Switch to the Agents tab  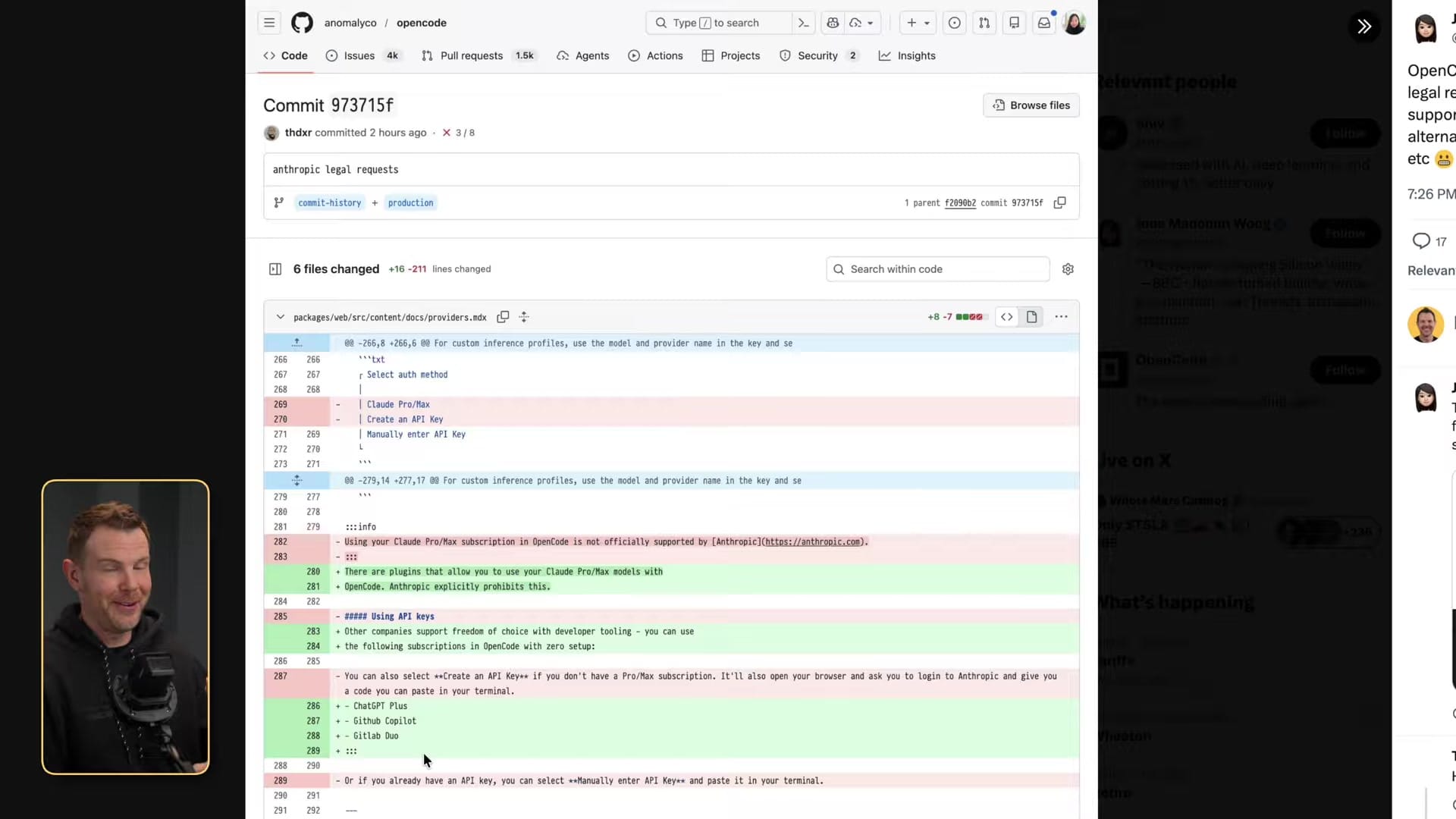(x=582, y=55)
